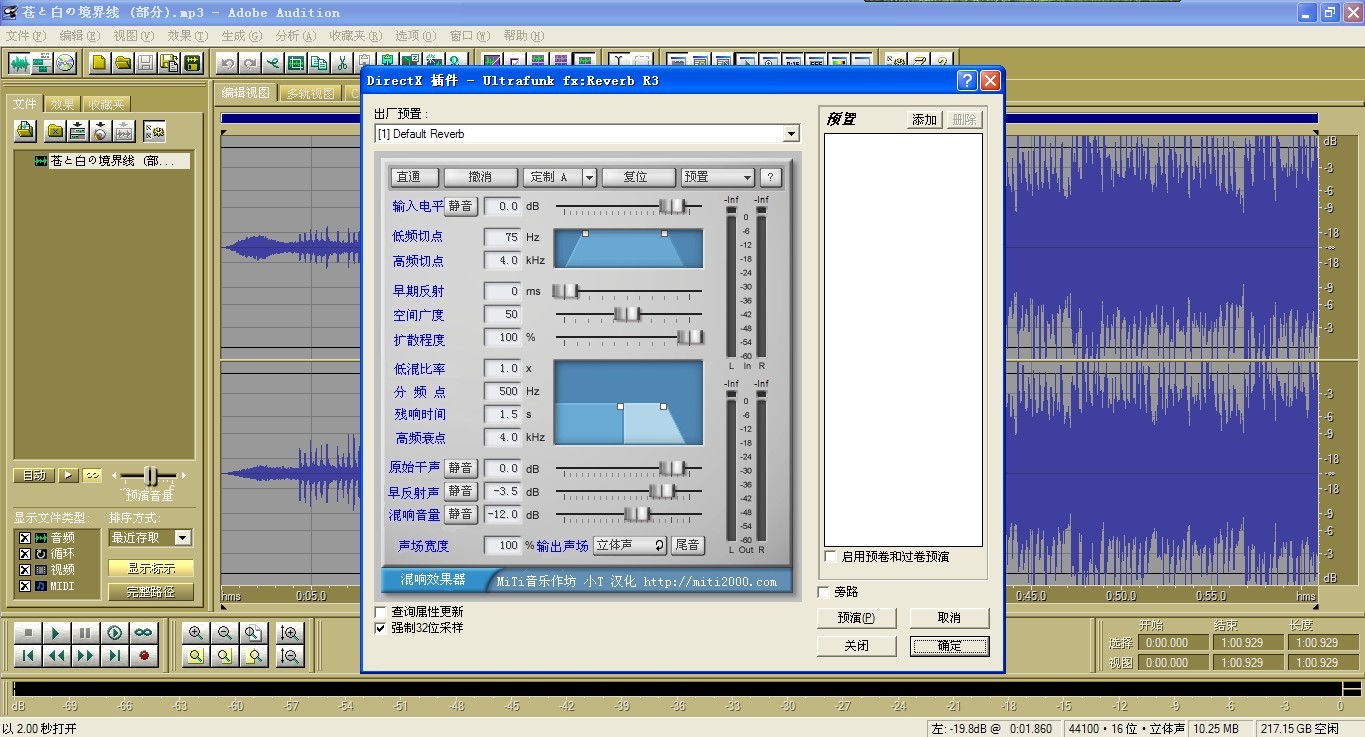Check the 旁路 bypass checkbox
Viewport: 1365px width, 737px height.
coord(824,592)
